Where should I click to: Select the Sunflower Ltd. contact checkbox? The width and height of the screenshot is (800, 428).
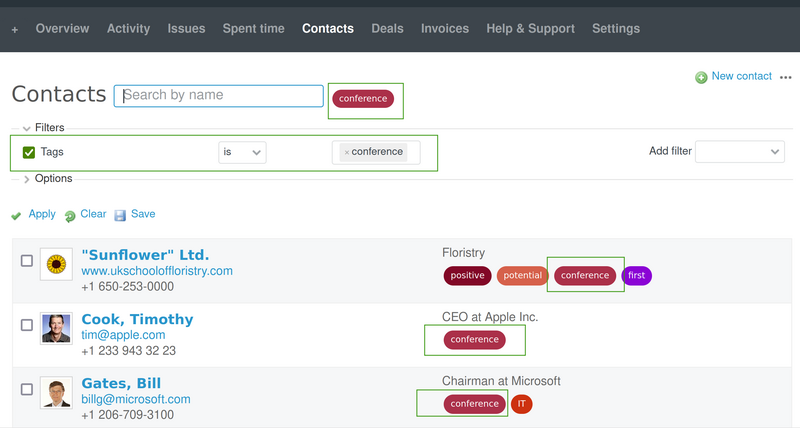[27, 261]
